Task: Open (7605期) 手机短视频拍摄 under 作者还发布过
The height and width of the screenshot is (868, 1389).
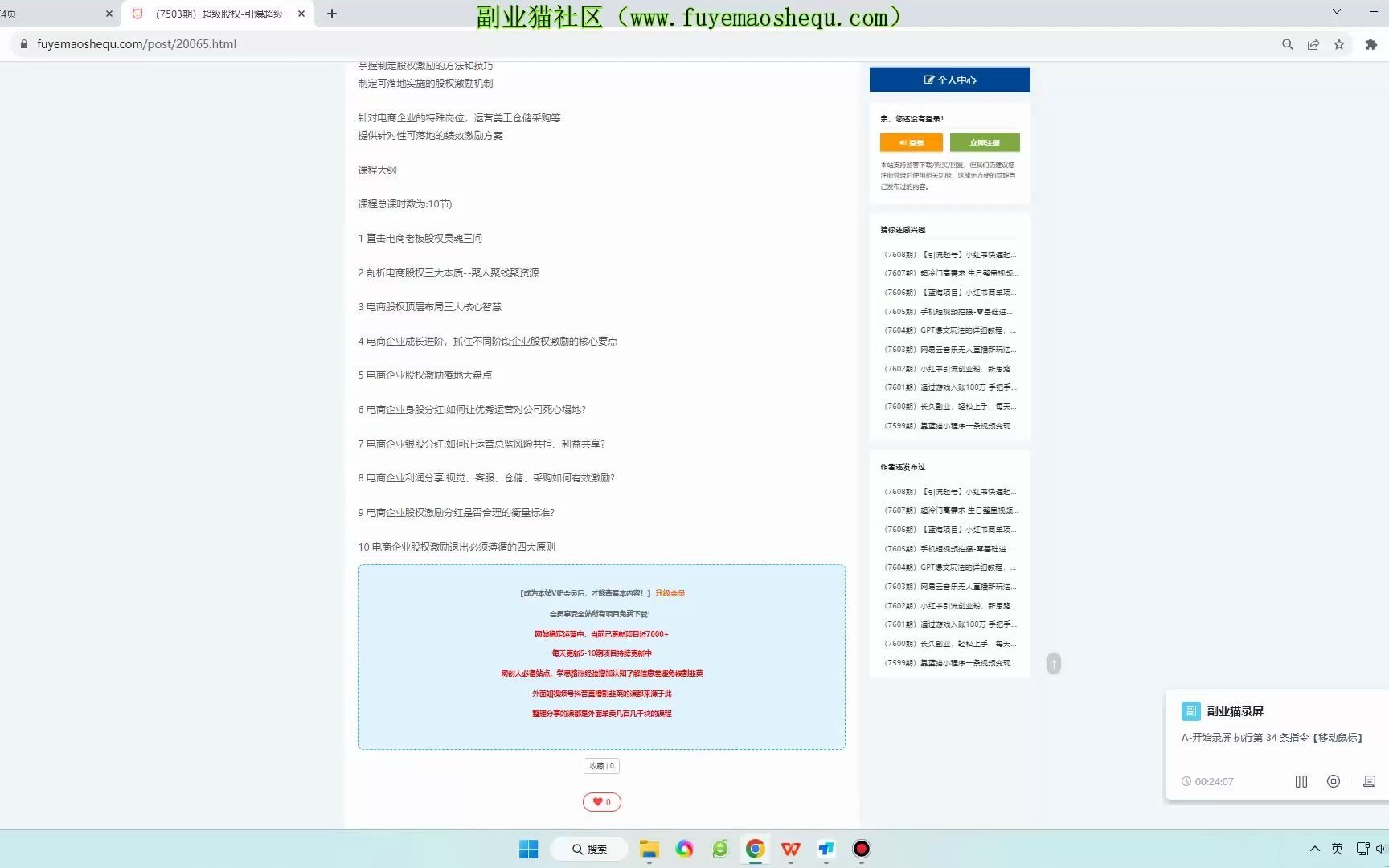Action: point(950,549)
